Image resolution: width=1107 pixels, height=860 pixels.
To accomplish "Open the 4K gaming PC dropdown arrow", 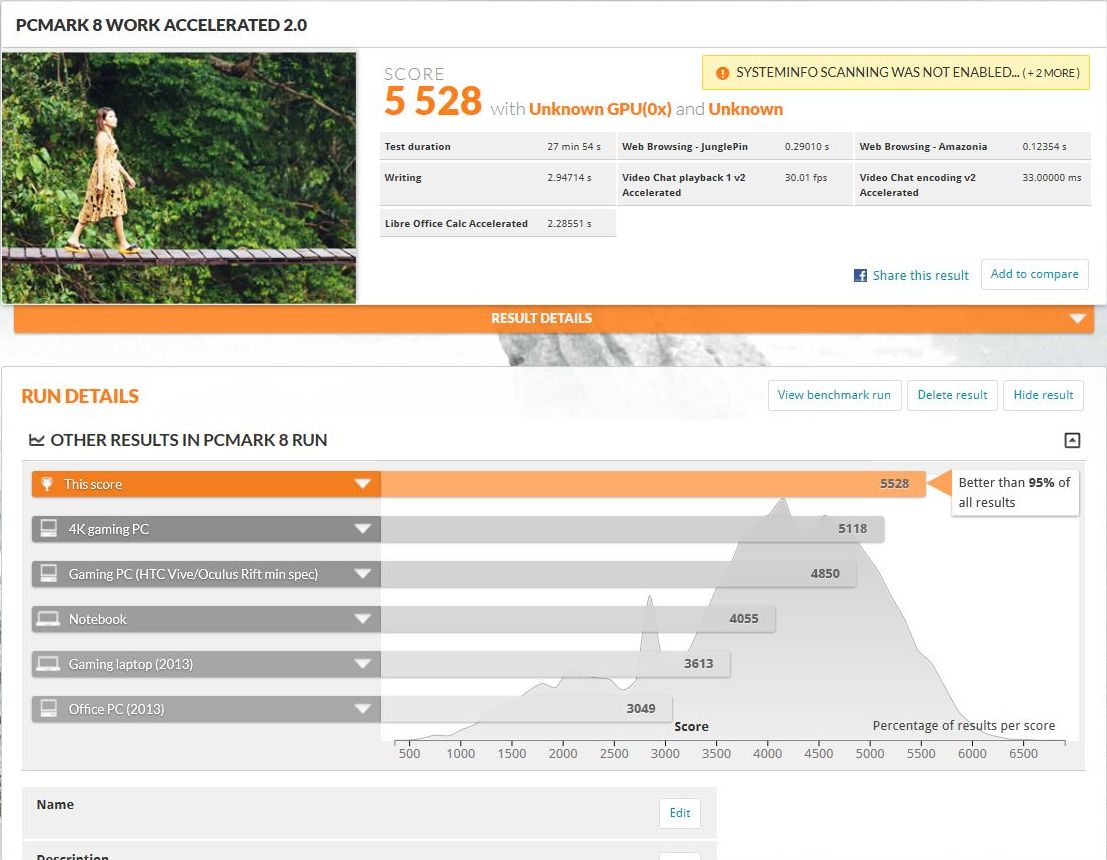I will (x=362, y=529).
